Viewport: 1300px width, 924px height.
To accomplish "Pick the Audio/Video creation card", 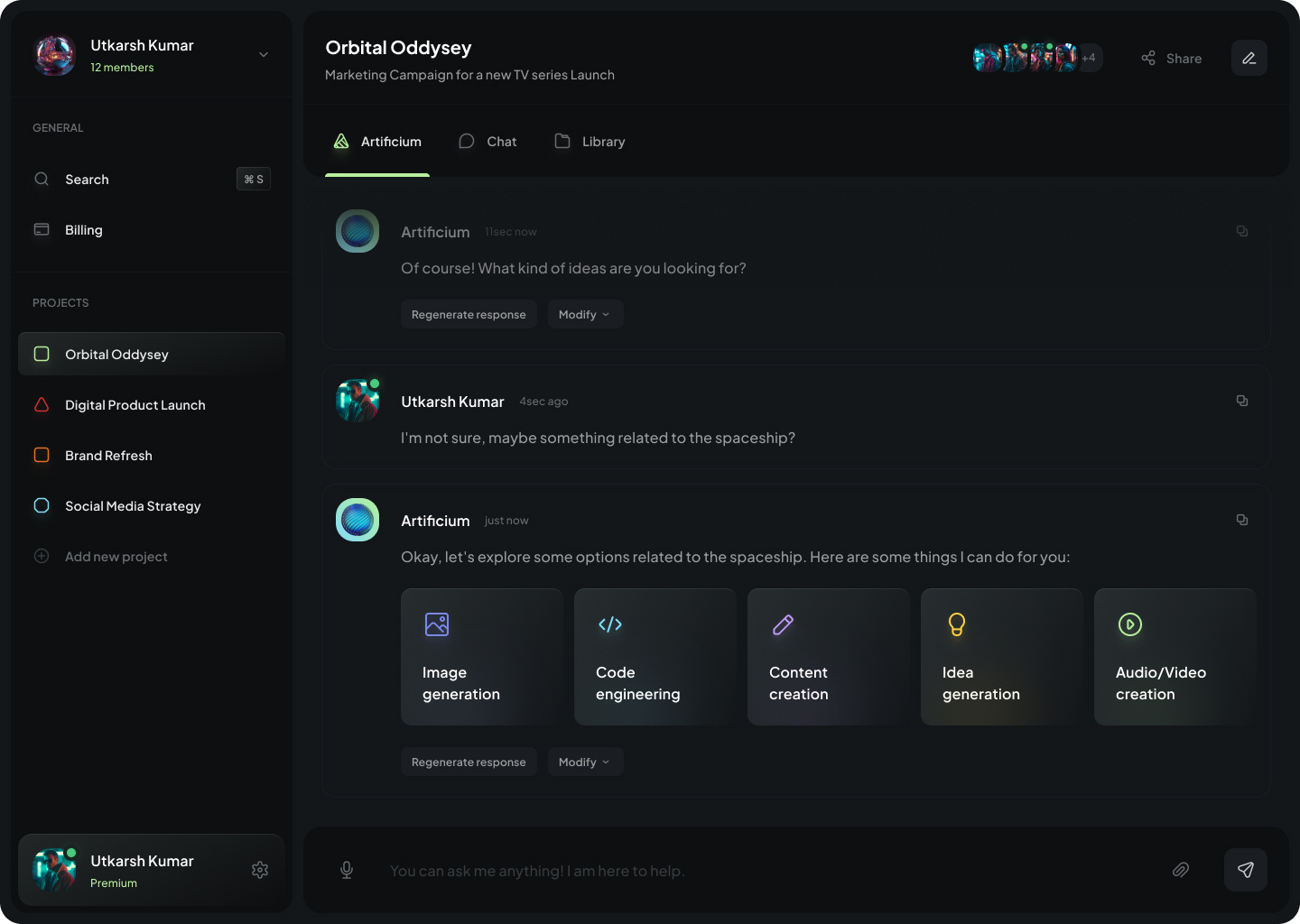I will [1175, 657].
